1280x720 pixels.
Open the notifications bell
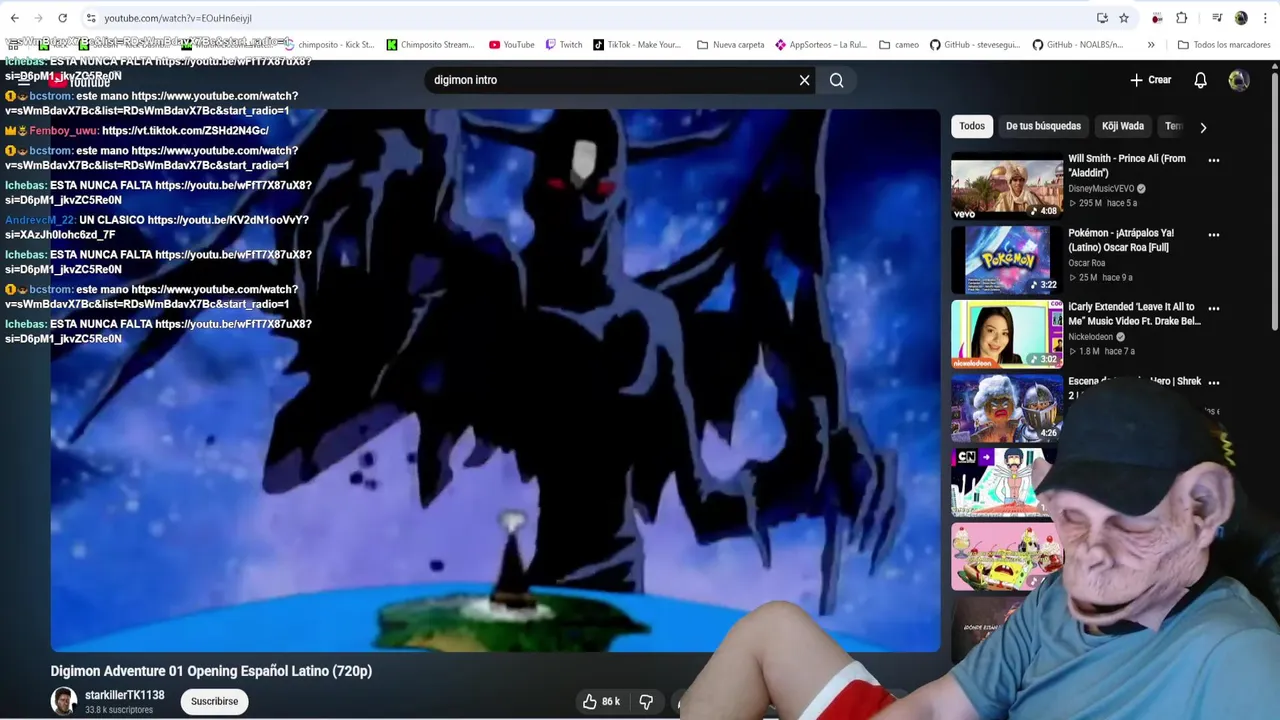[1200, 80]
